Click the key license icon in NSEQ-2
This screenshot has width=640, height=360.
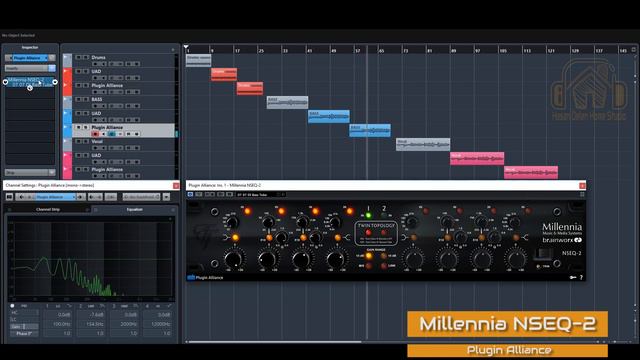(573, 278)
